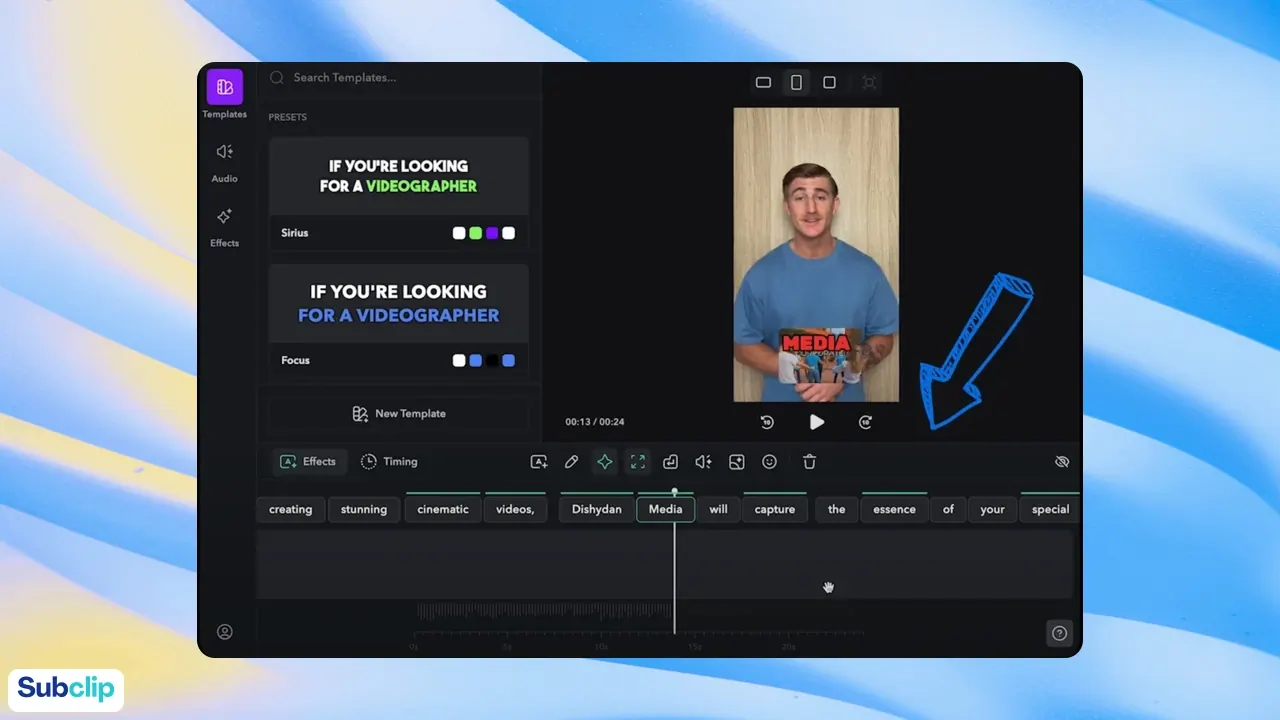Select the Sirius preset thumbnail

[399, 177]
